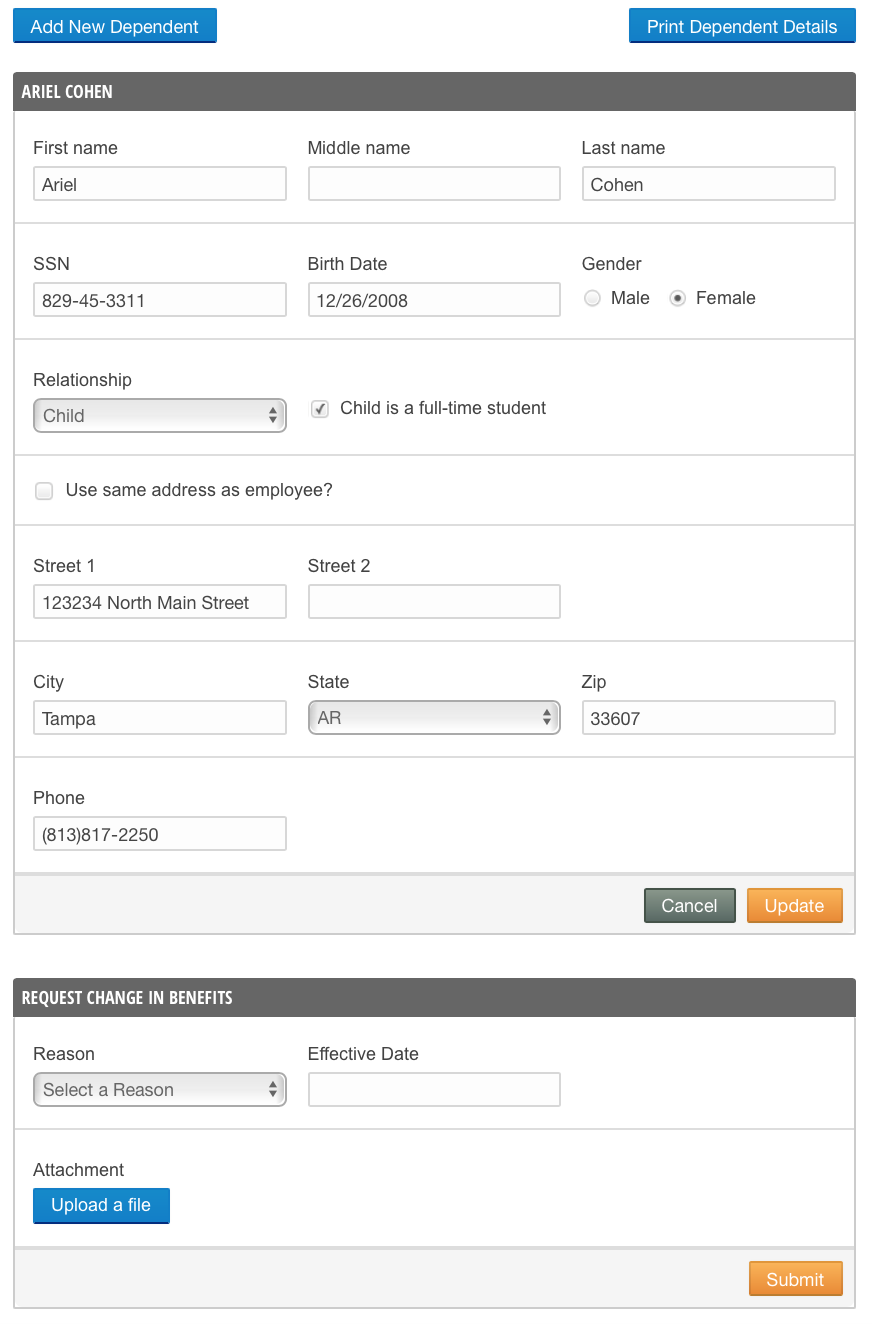
Task: Click the Effective Date field
Action: coord(434,1090)
